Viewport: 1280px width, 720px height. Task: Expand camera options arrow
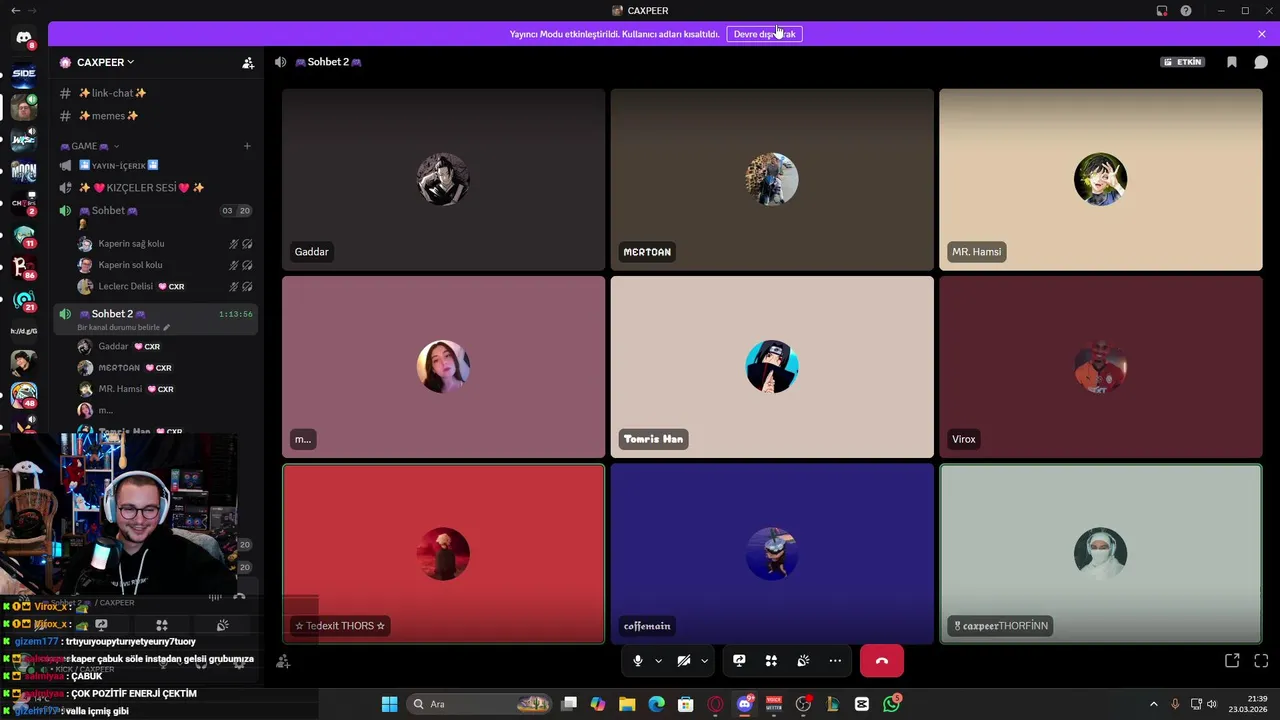tap(704, 661)
